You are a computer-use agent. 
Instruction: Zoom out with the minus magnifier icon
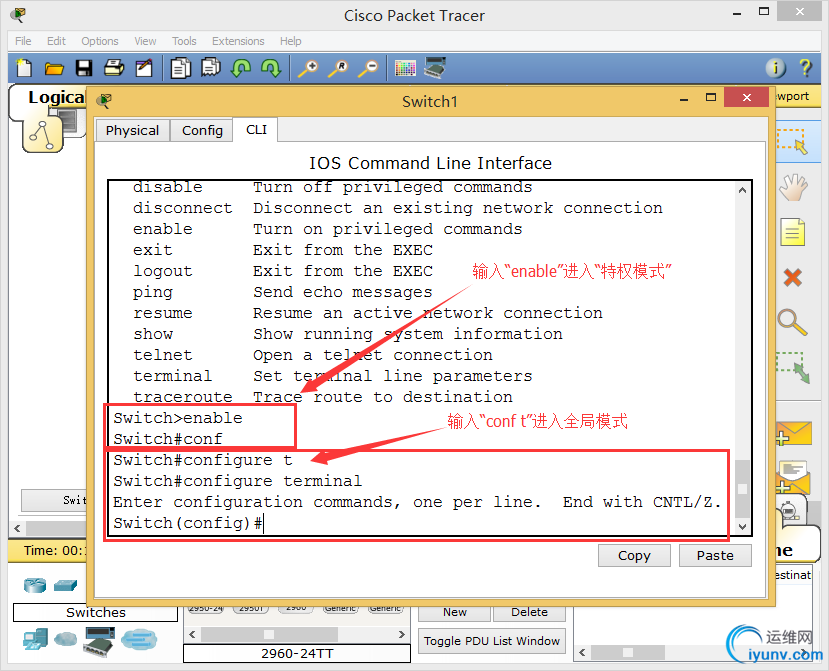click(x=369, y=68)
